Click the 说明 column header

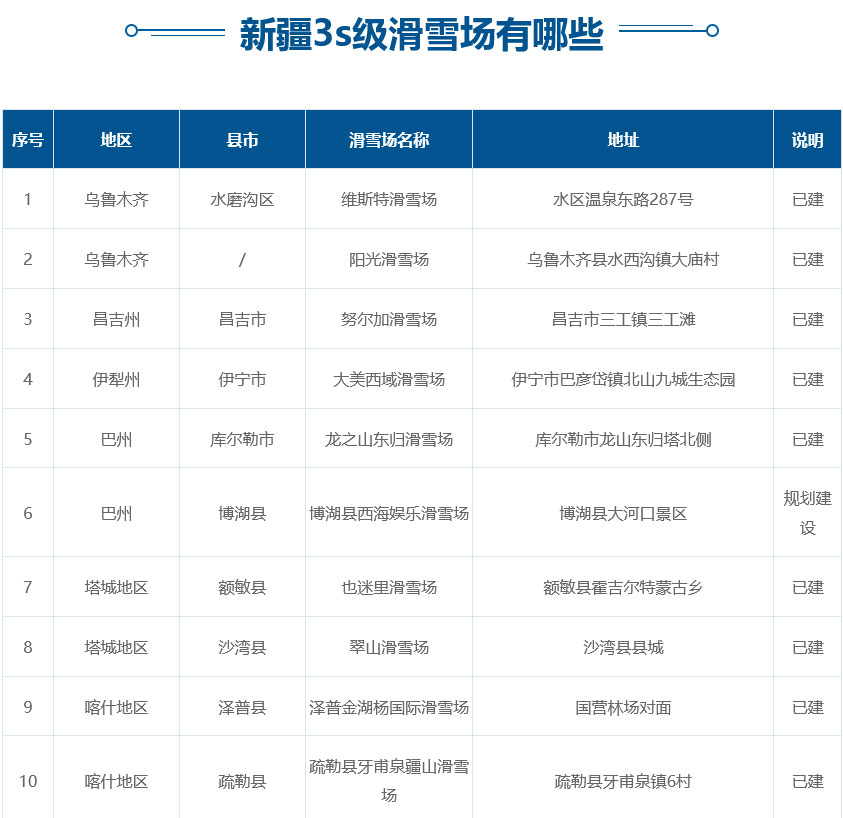click(807, 140)
